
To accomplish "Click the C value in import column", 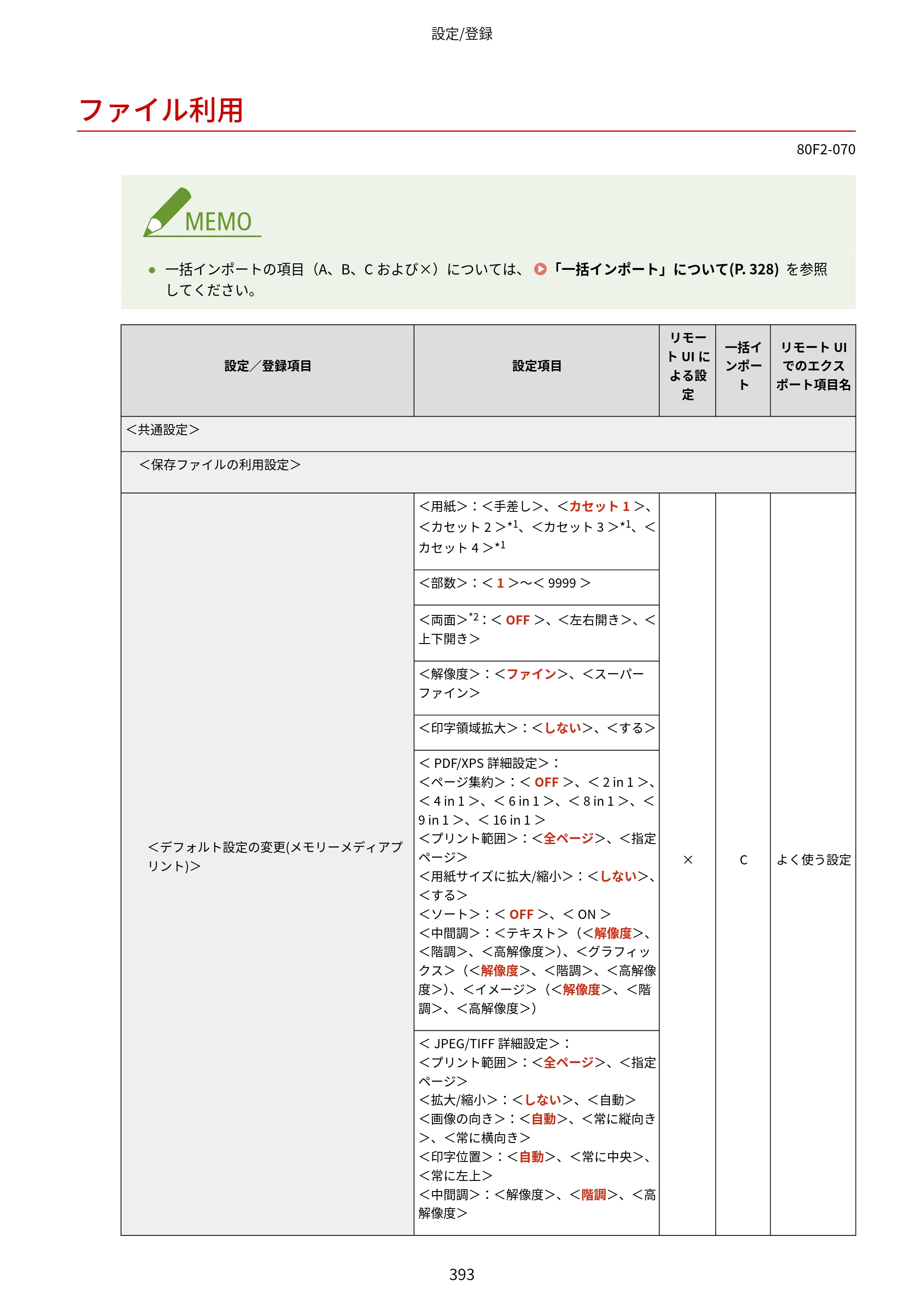I will click(x=743, y=860).
